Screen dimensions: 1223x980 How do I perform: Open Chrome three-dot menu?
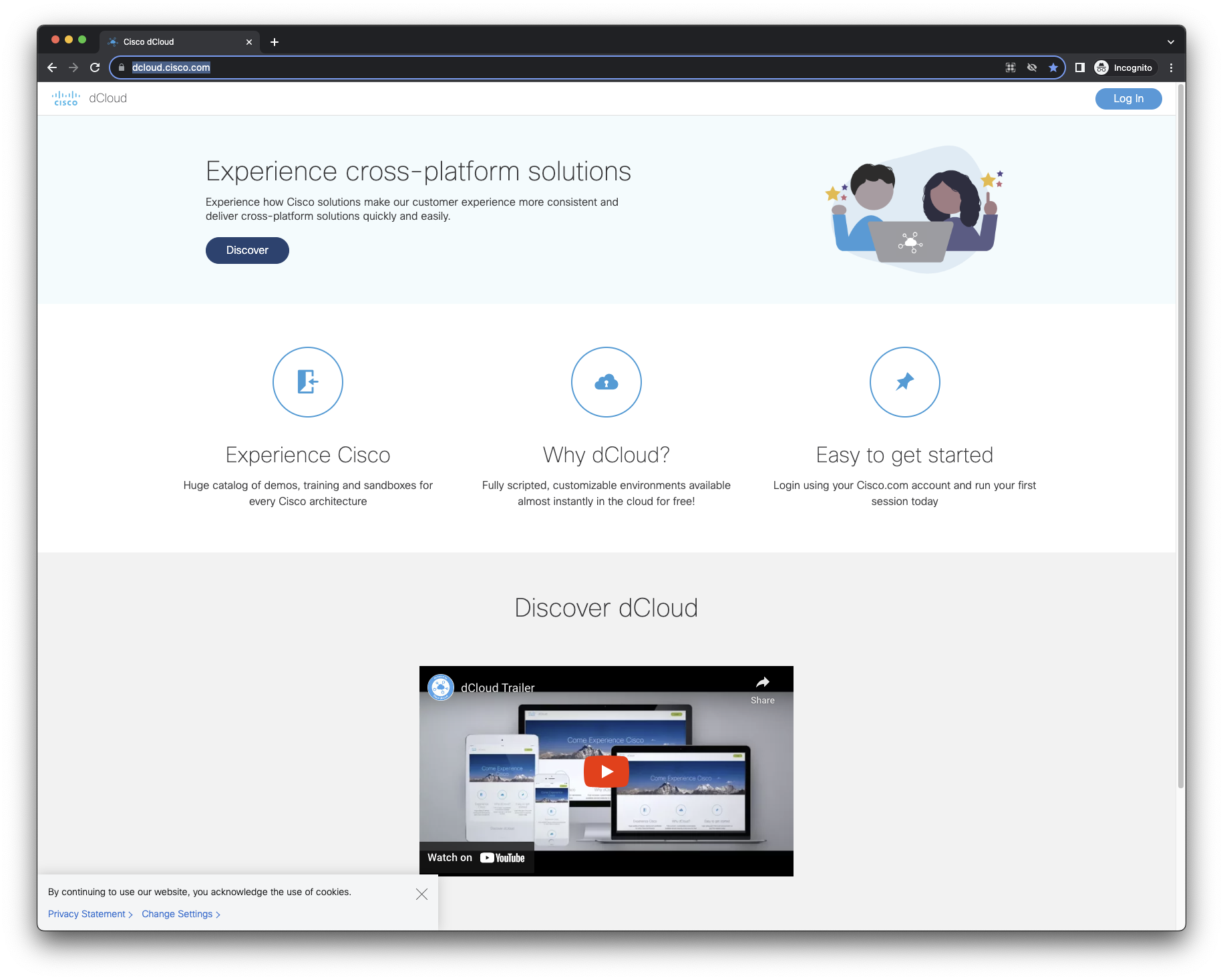pos(1171,67)
